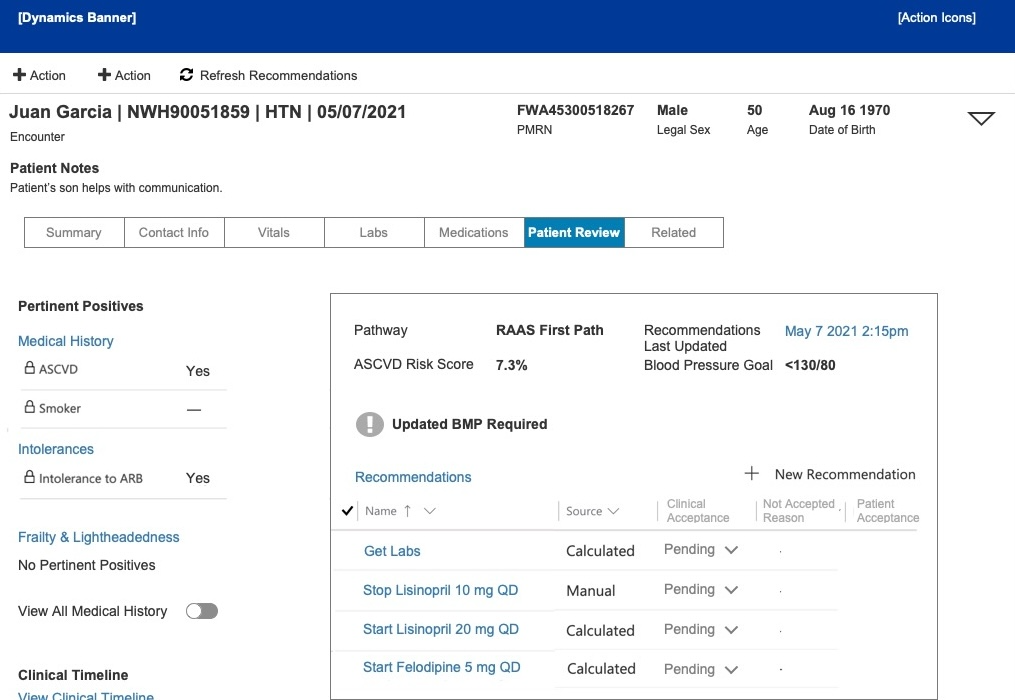1015x700 pixels.
Task: Open Start Felodipine 5 mg QD recommendation
Action: tap(441, 668)
